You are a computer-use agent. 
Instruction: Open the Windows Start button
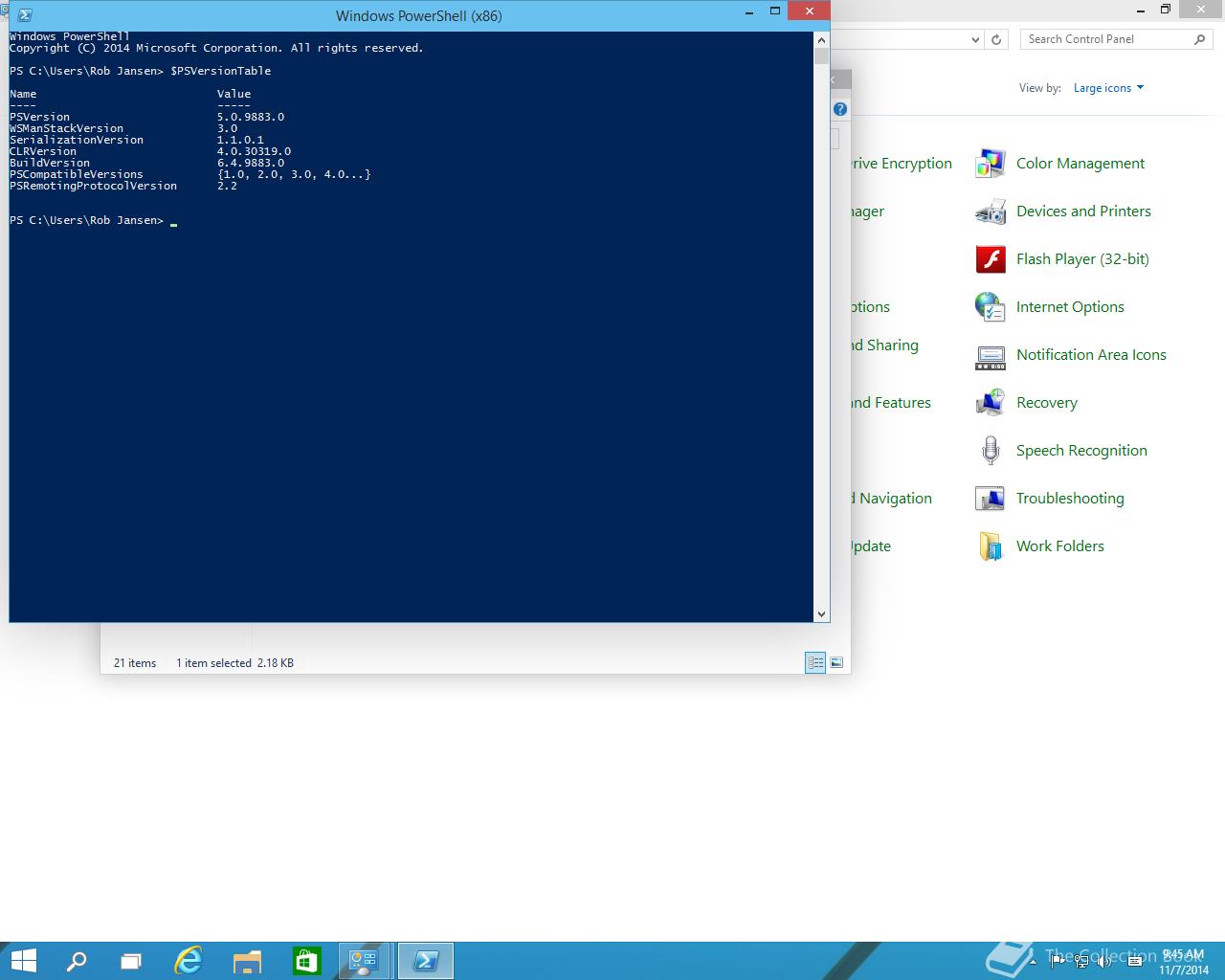(x=23, y=961)
